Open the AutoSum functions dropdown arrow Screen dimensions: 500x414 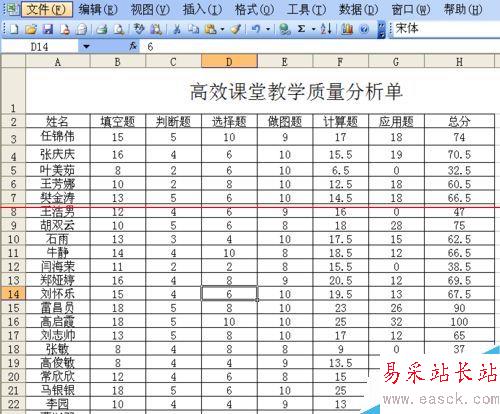(313, 29)
